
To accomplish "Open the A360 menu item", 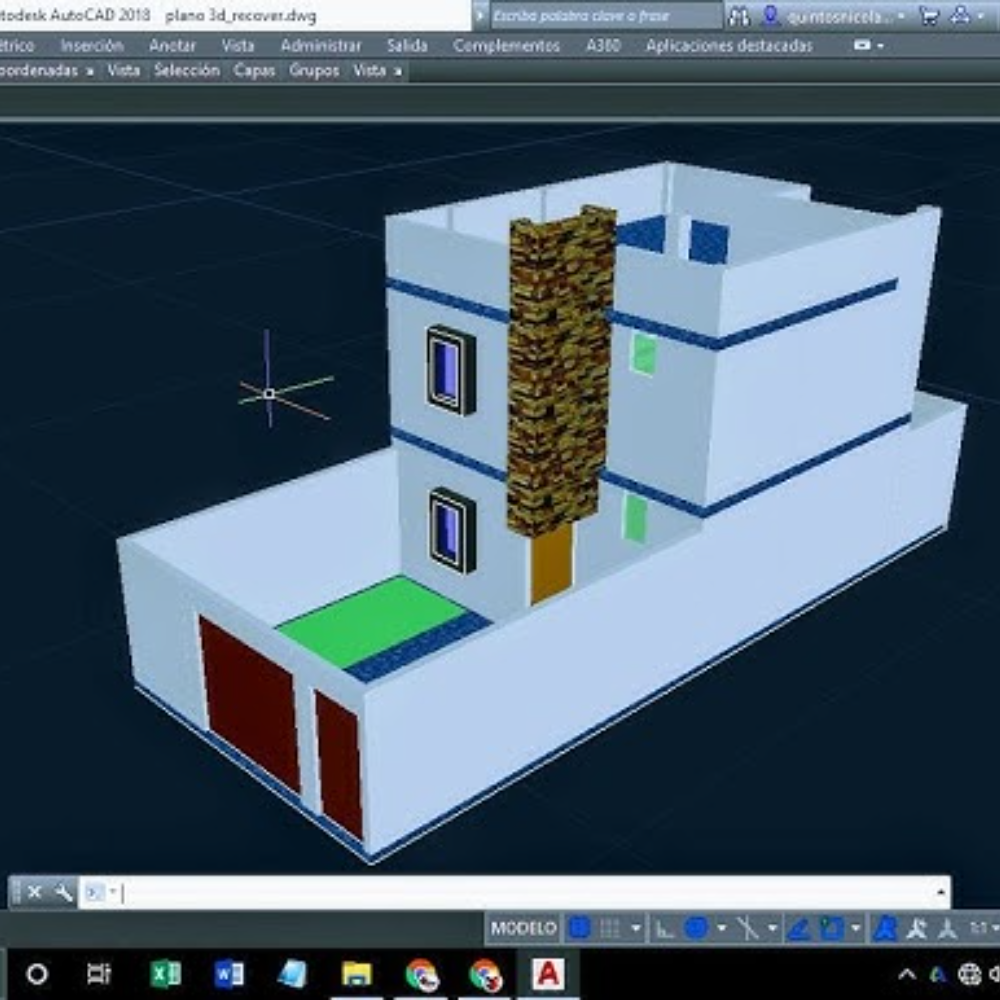I will [602, 46].
